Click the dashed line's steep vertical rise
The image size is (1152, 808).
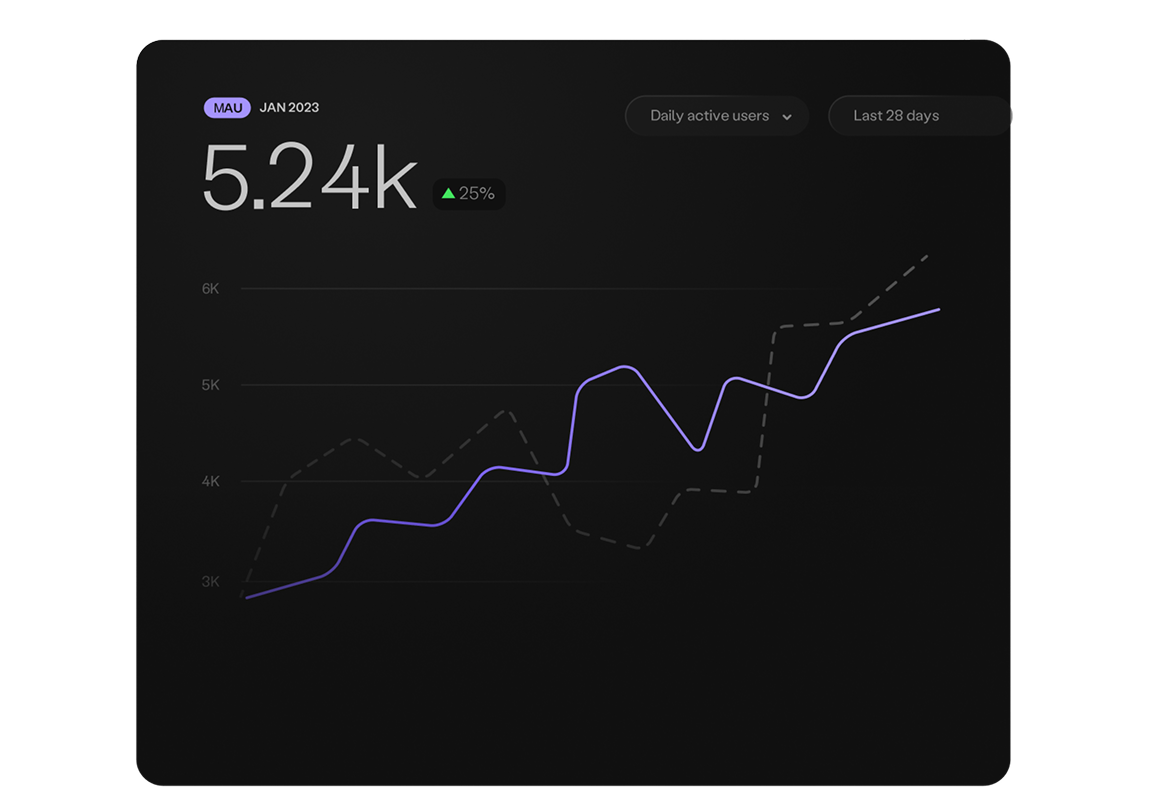[765, 408]
